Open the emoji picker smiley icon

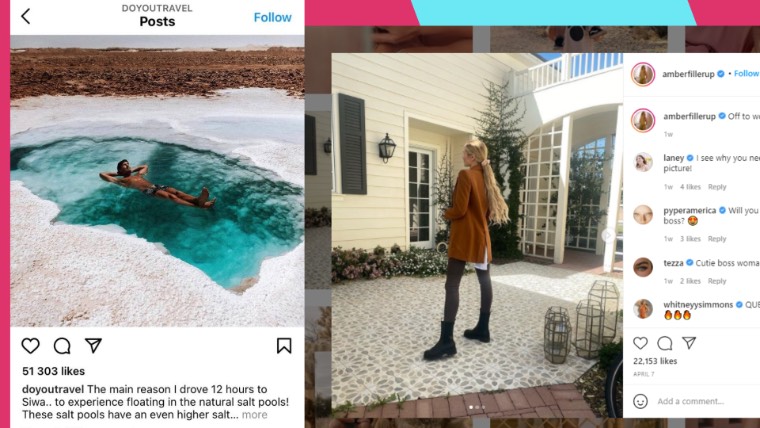pos(640,401)
